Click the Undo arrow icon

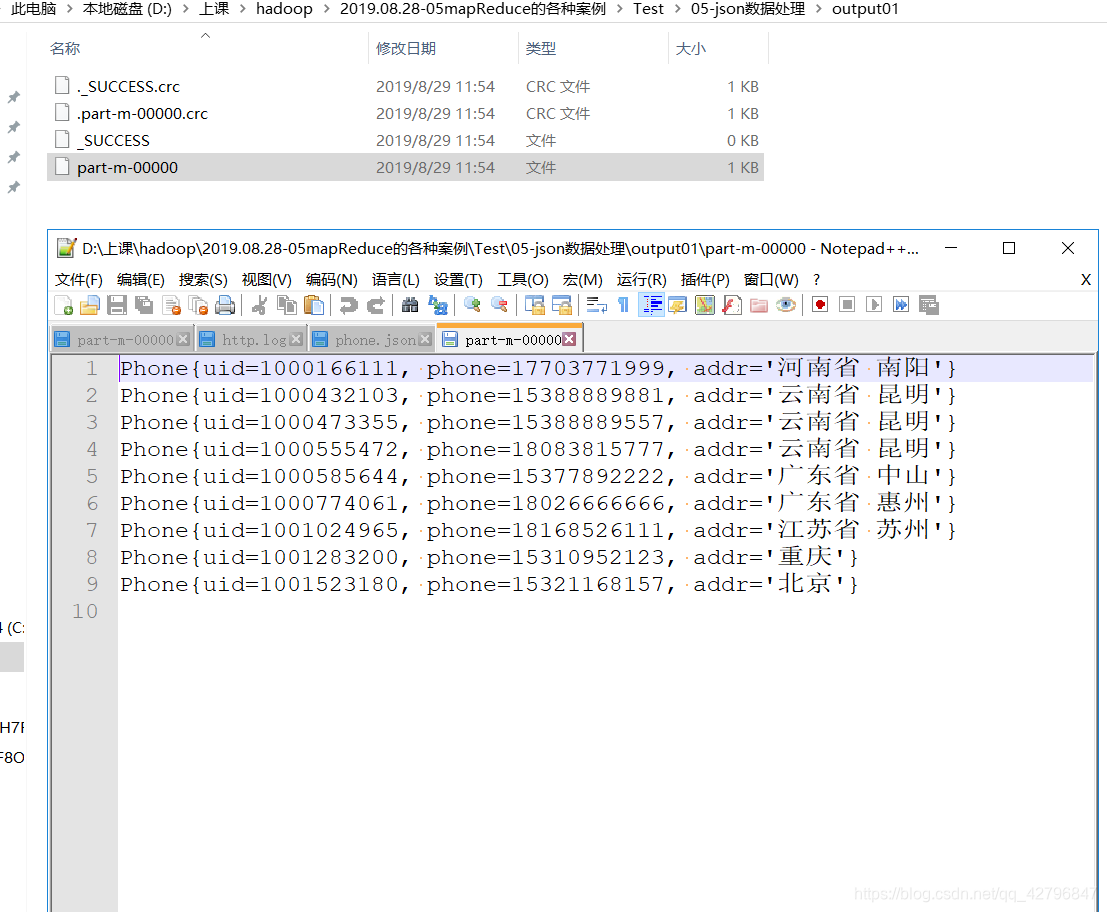[x=348, y=306]
